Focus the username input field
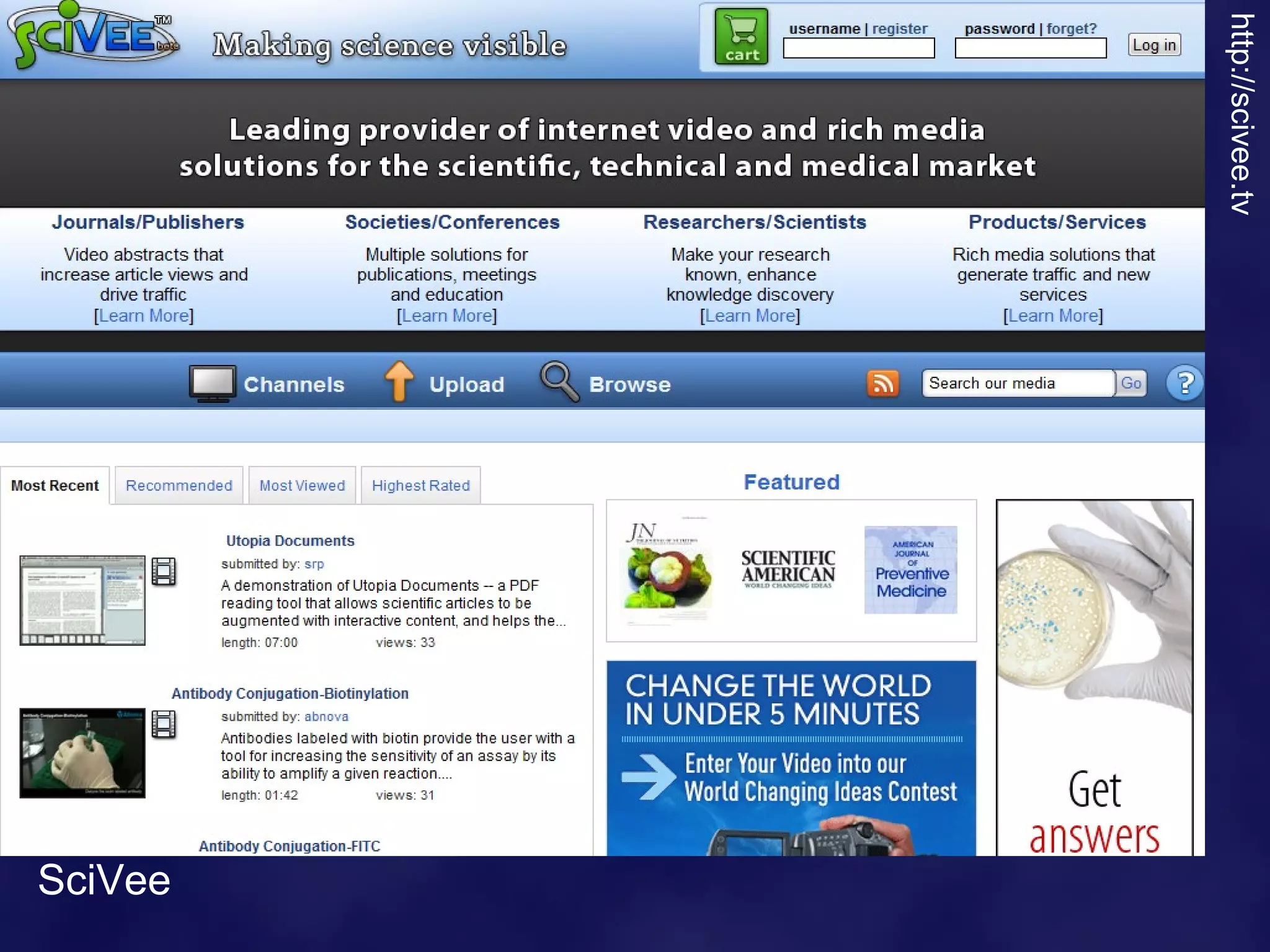1270x952 pixels. pos(858,48)
